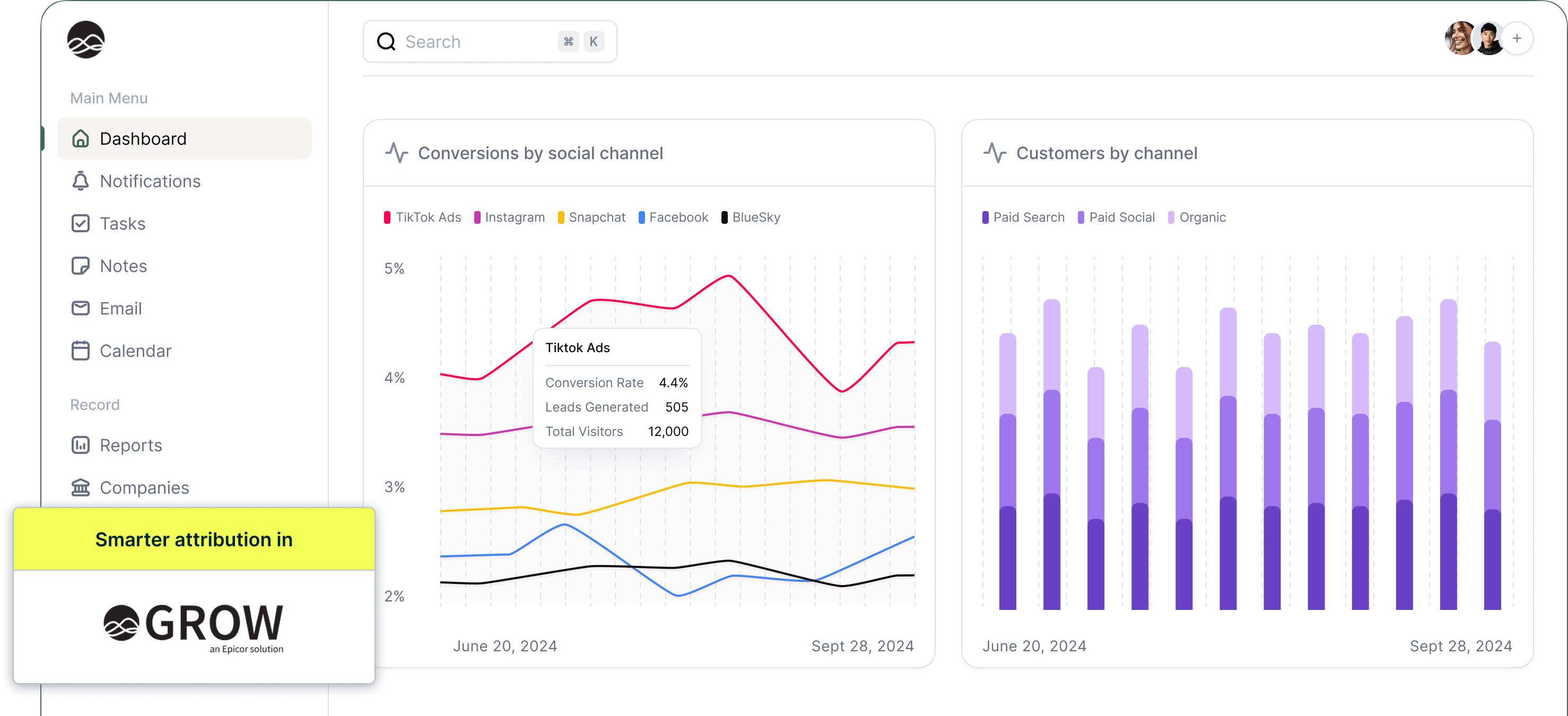
Task: Click the Smarter attribution banner
Action: (194, 539)
